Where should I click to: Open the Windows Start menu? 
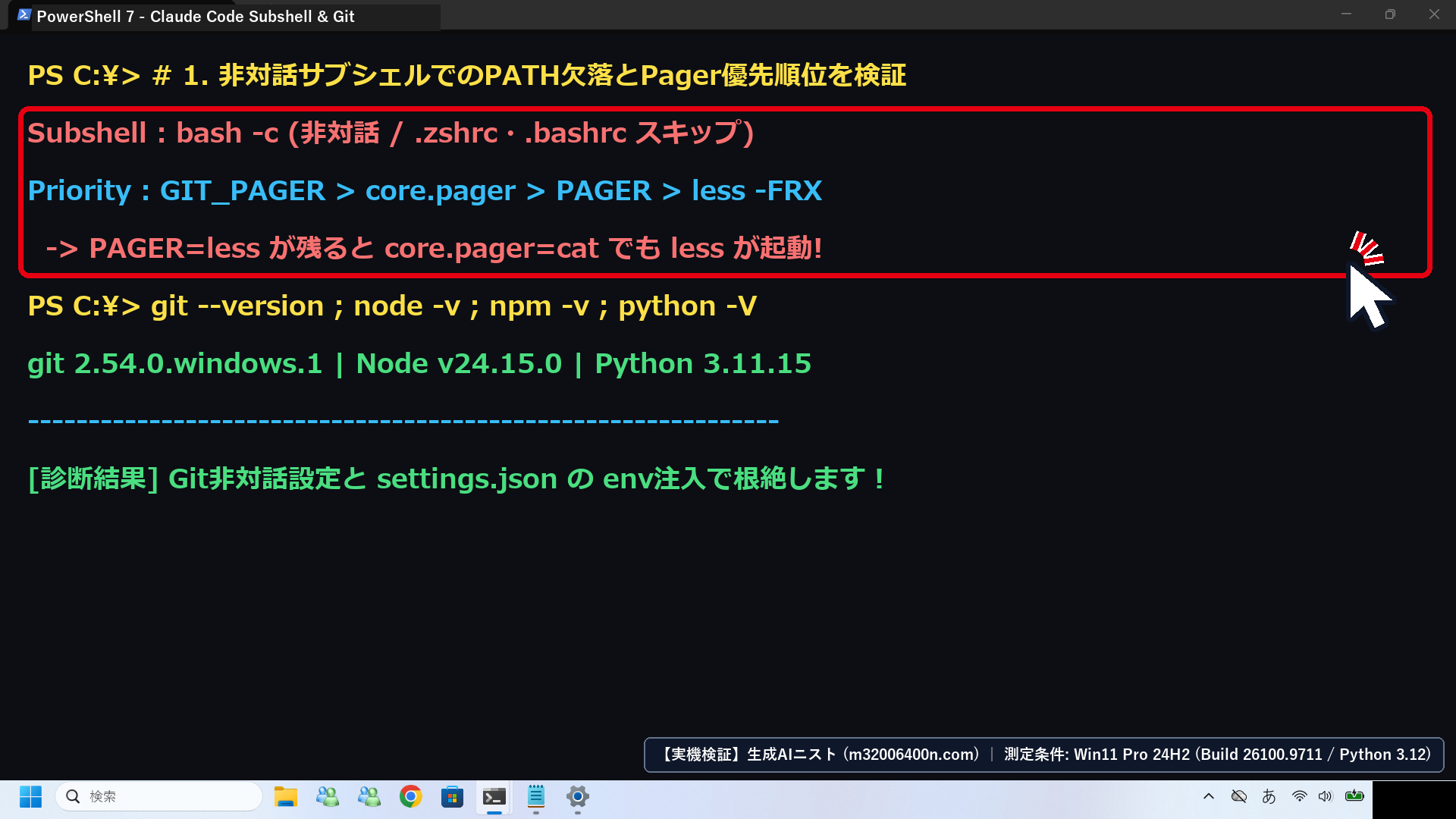(30, 796)
